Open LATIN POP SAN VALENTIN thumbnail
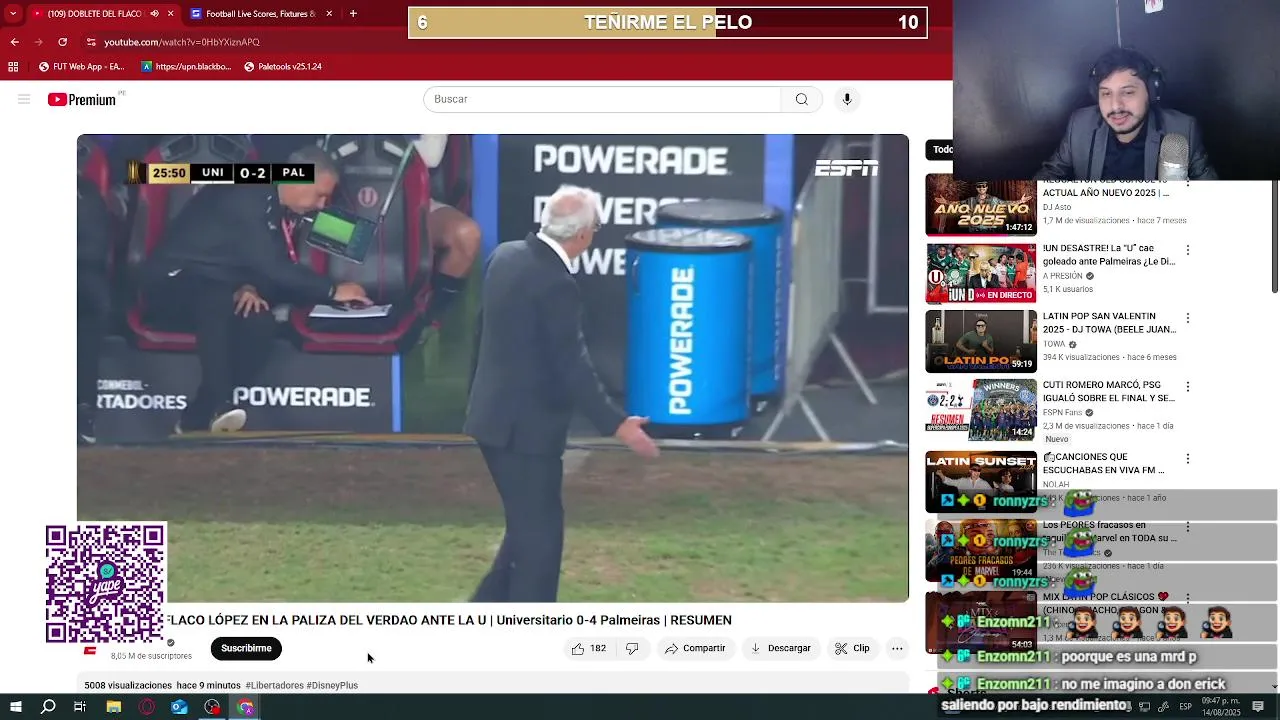This screenshot has width=1280, height=720. coord(981,341)
